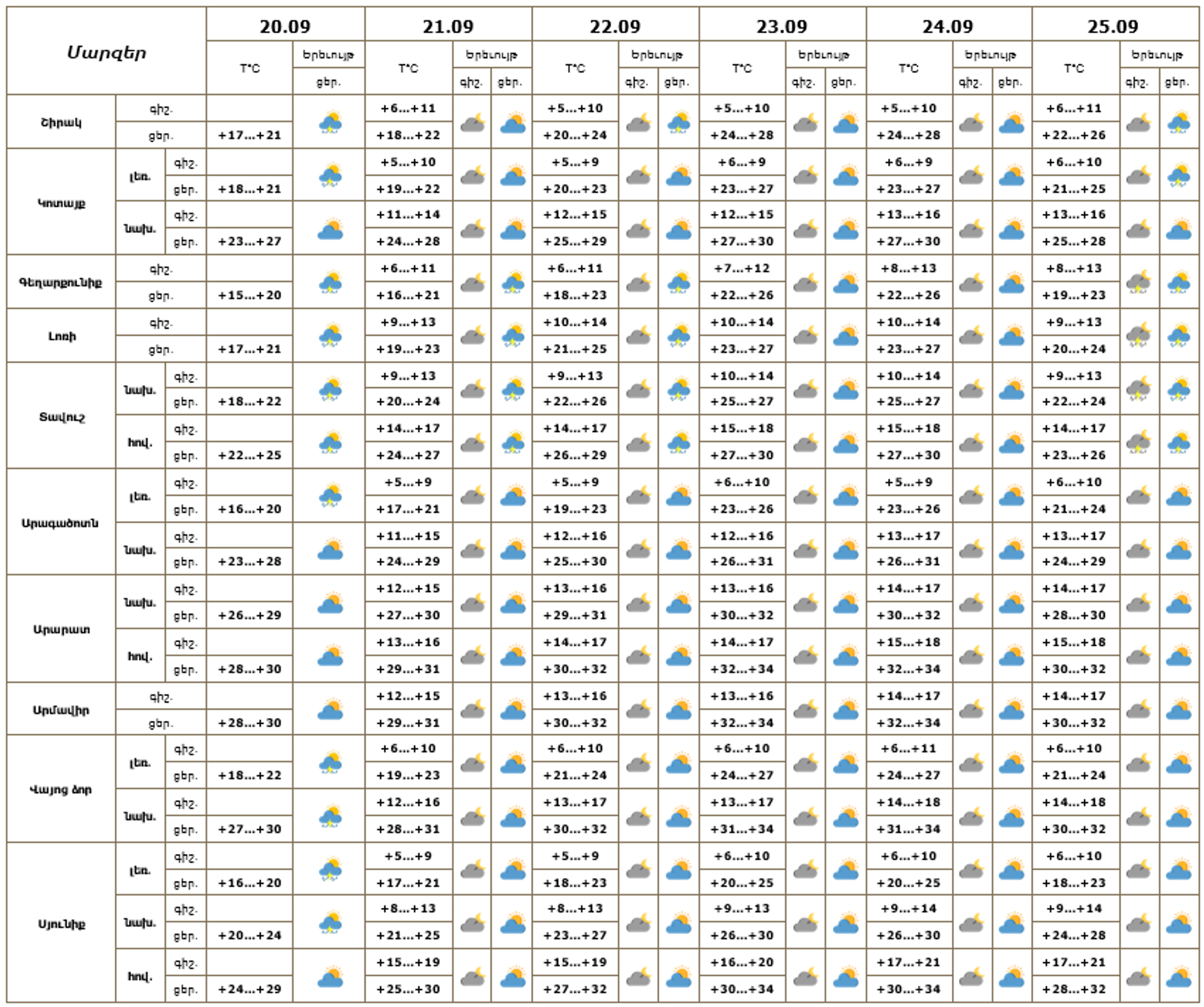Click Շիրակ 20.09 daytime thunderstorm icon
Image resolution: width=1204 pixels, height=1007 pixels.
[330, 122]
